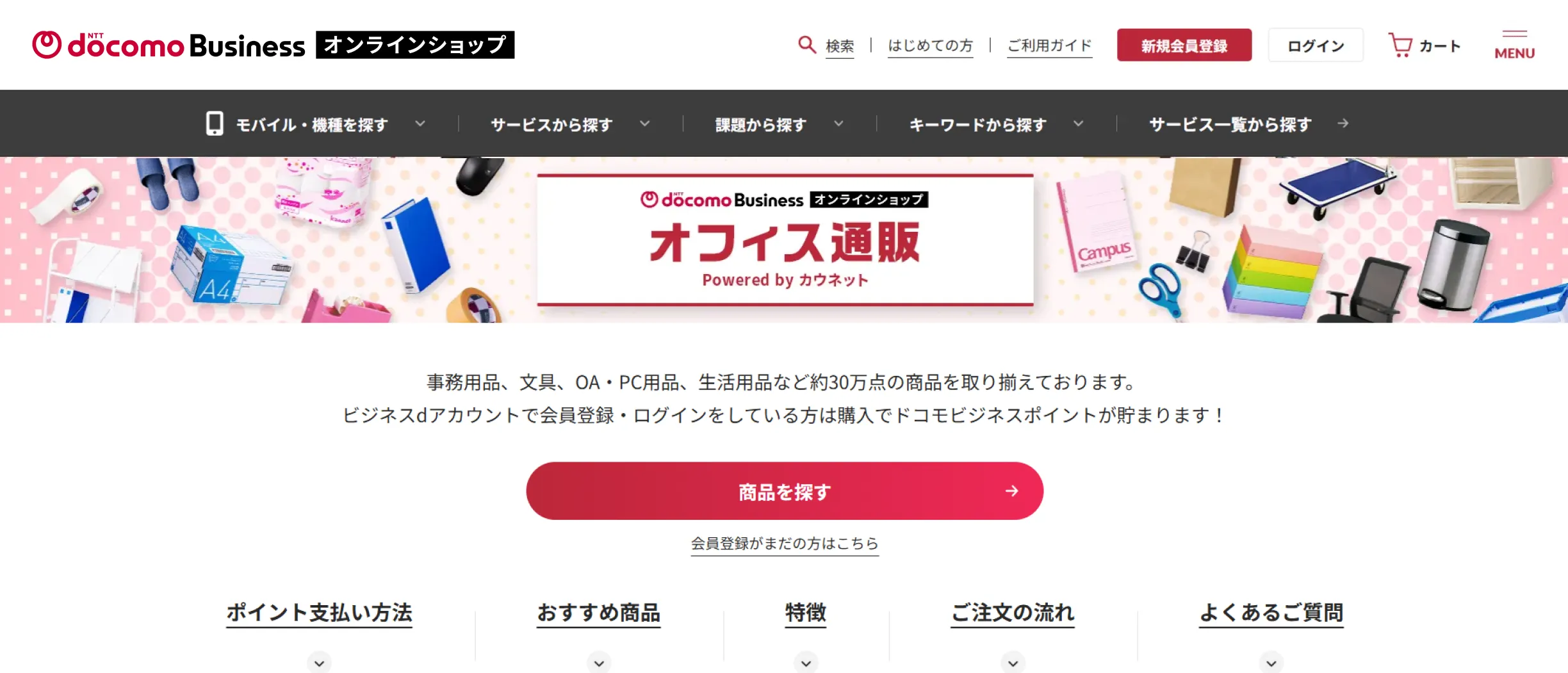Screen dimensions: 1568x673
Task: Jump to the おすすめ商品 section
Action: coord(599,613)
